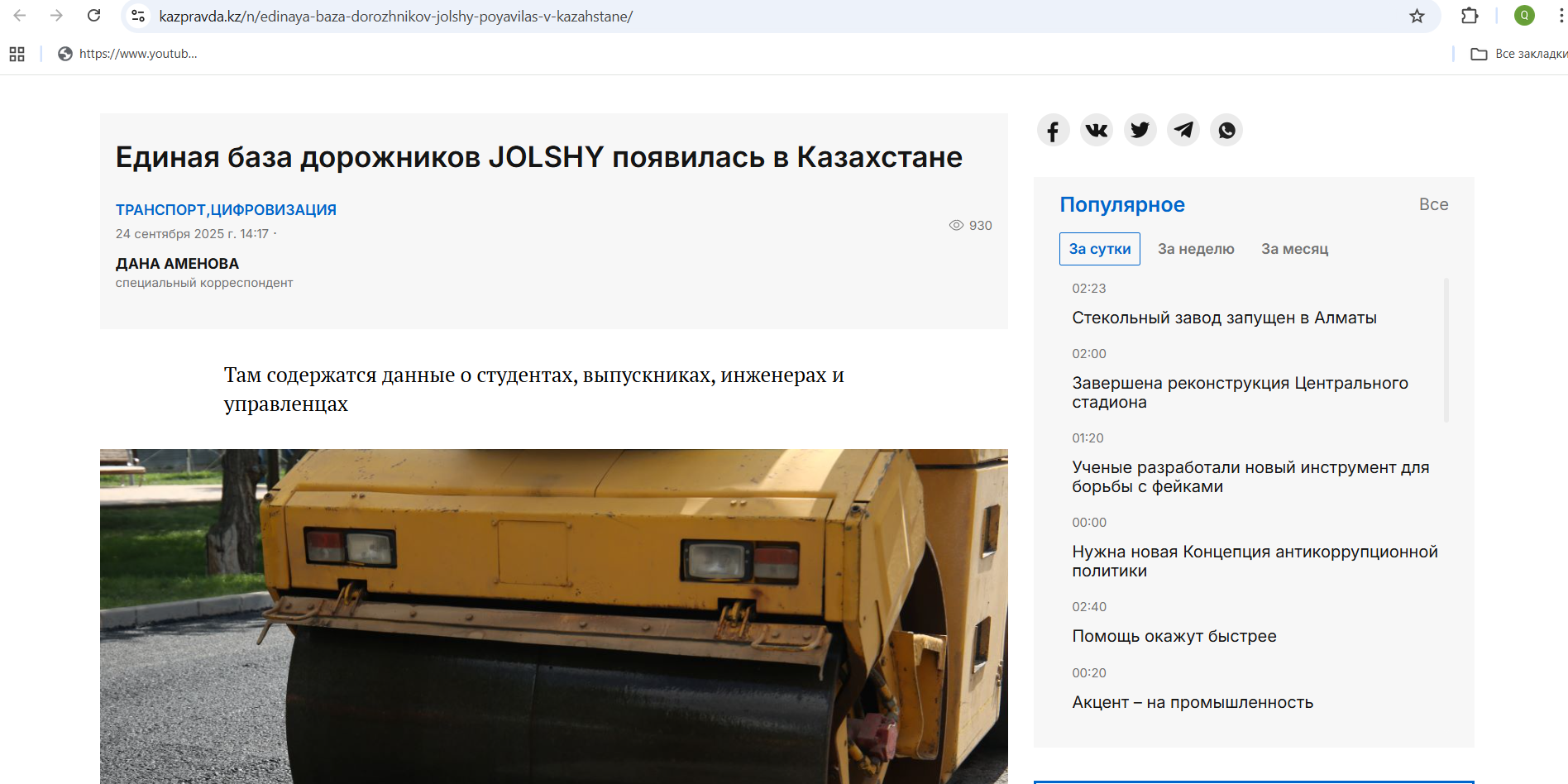Open the Chrome profile avatar
The height and width of the screenshot is (784, 1568).
[1524, 17]
